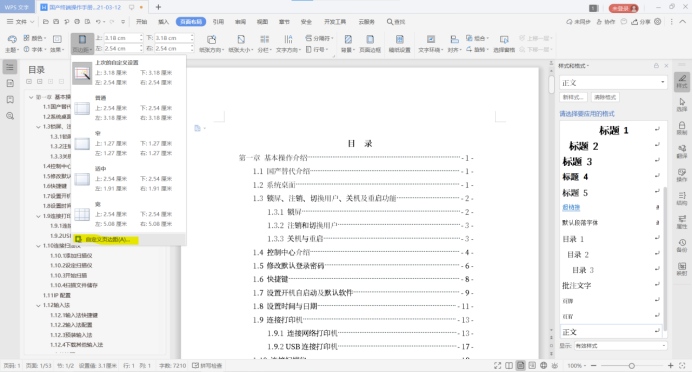Click the 分享 button

[x=640, y=21]
